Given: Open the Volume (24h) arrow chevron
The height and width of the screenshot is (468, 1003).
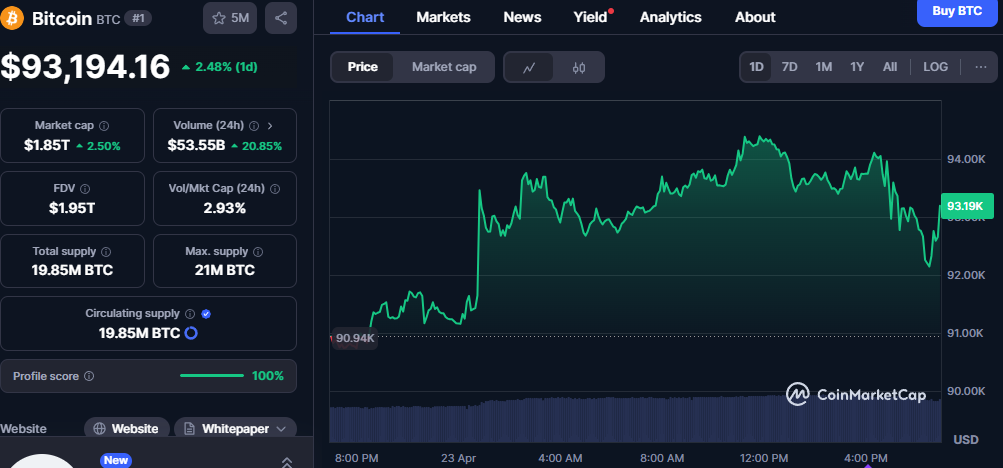Looking at the screenshot, I should [270, 125].
